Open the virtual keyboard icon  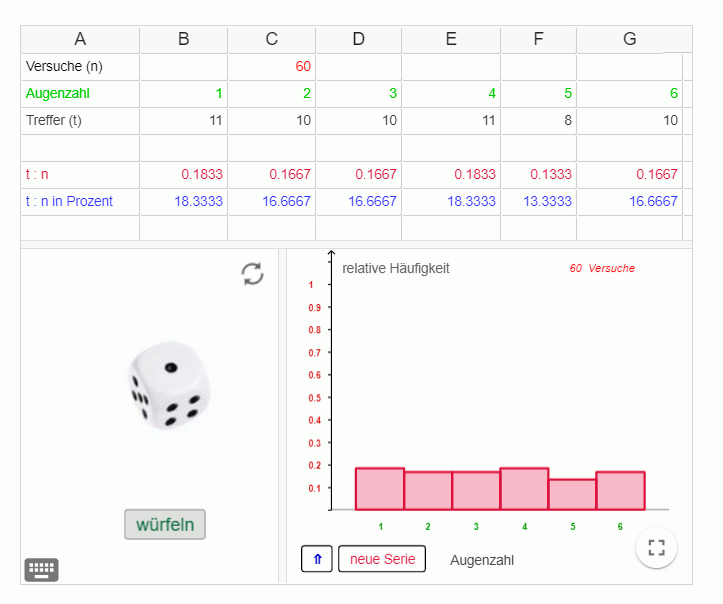41,570
